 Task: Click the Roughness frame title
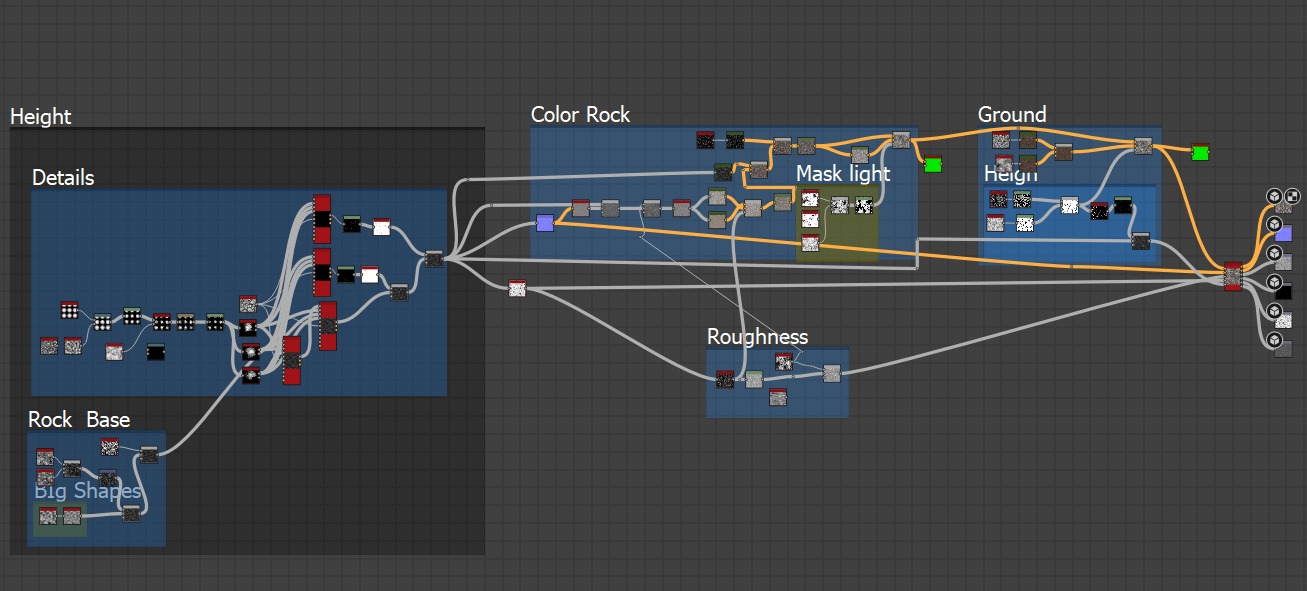(x=757, y=337)
